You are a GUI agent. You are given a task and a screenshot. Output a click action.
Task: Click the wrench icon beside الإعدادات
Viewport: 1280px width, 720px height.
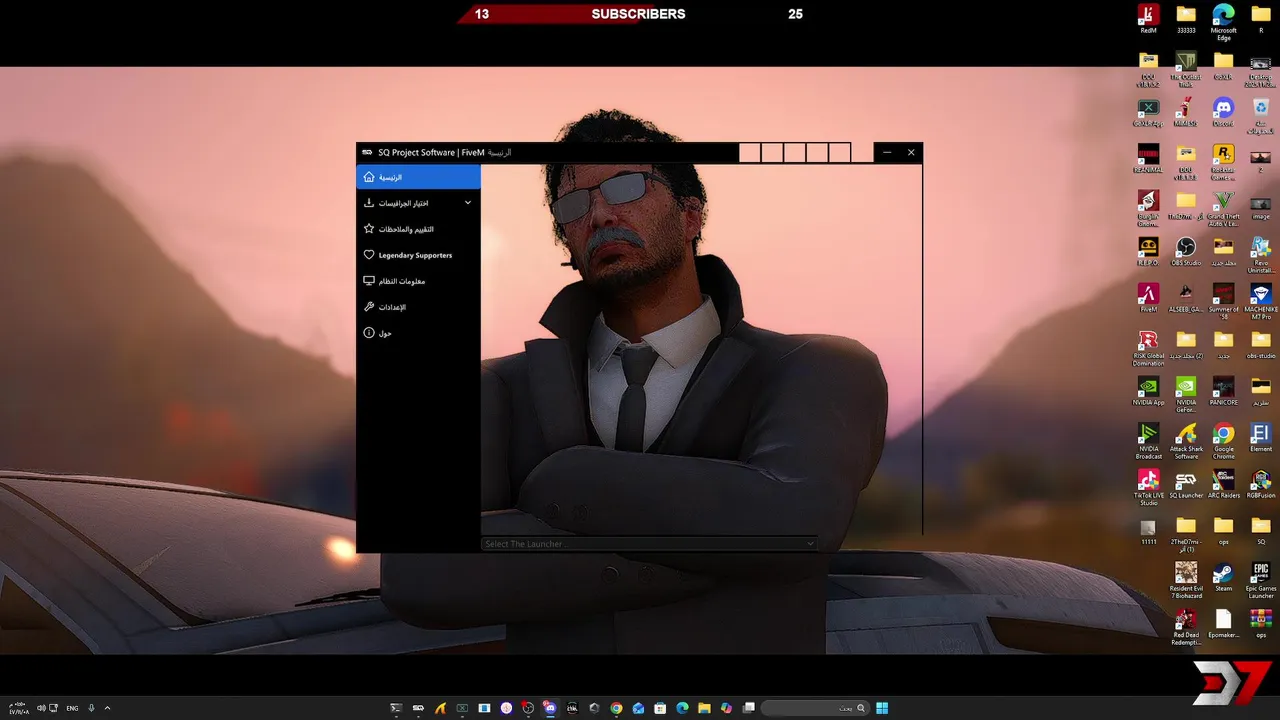[369, 307]
